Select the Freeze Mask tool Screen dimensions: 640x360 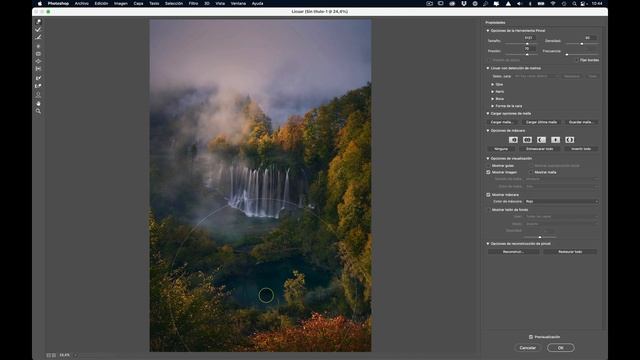pyautogui.click(x=38, y=78)
